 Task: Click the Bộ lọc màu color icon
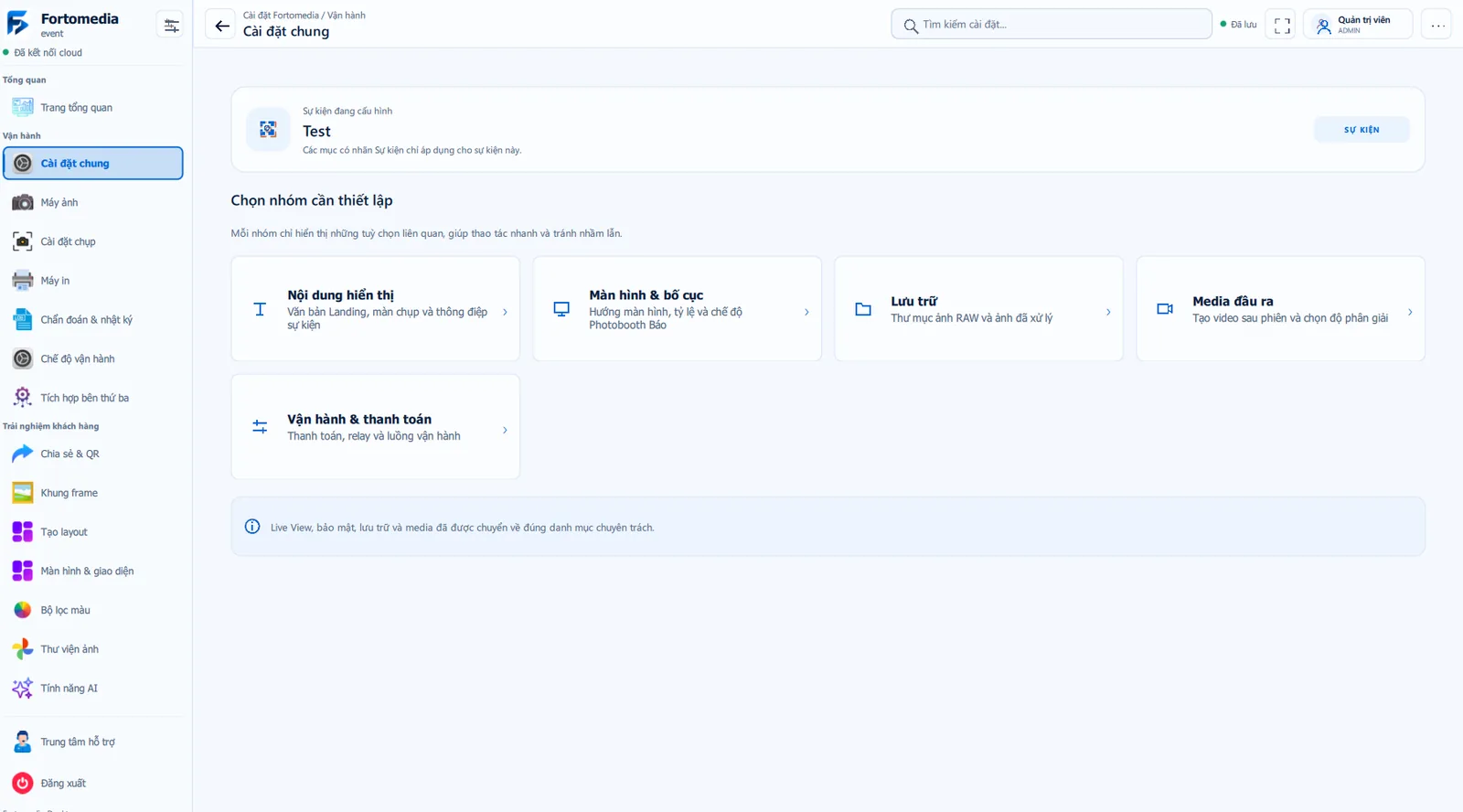pos(23,610)
